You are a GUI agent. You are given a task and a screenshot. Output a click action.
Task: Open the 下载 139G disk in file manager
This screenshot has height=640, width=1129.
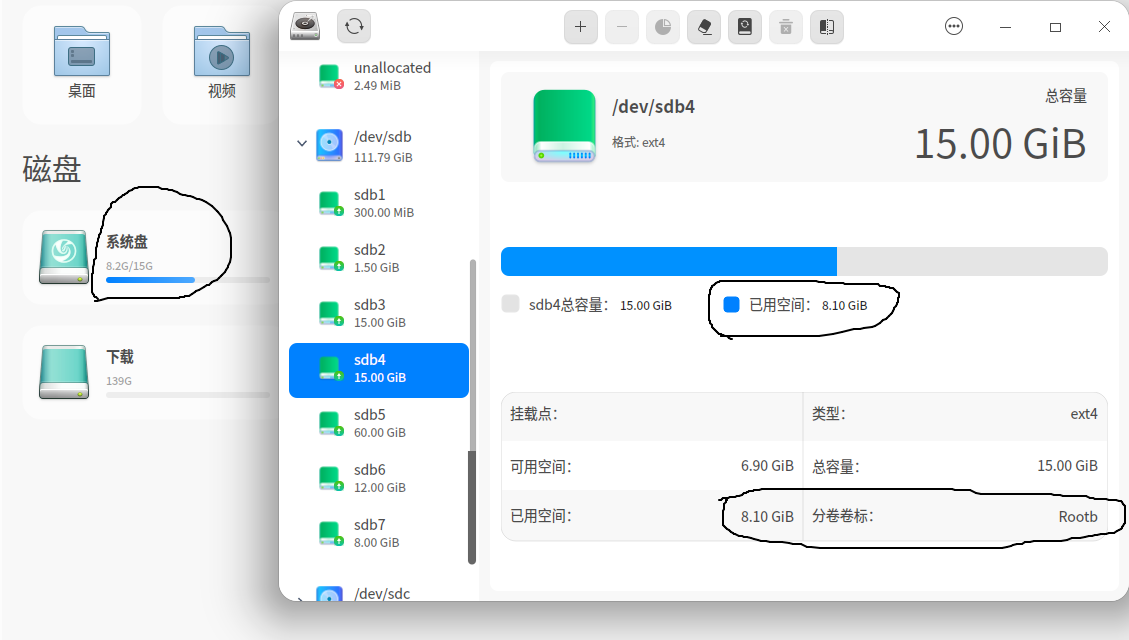pos(151,372)
